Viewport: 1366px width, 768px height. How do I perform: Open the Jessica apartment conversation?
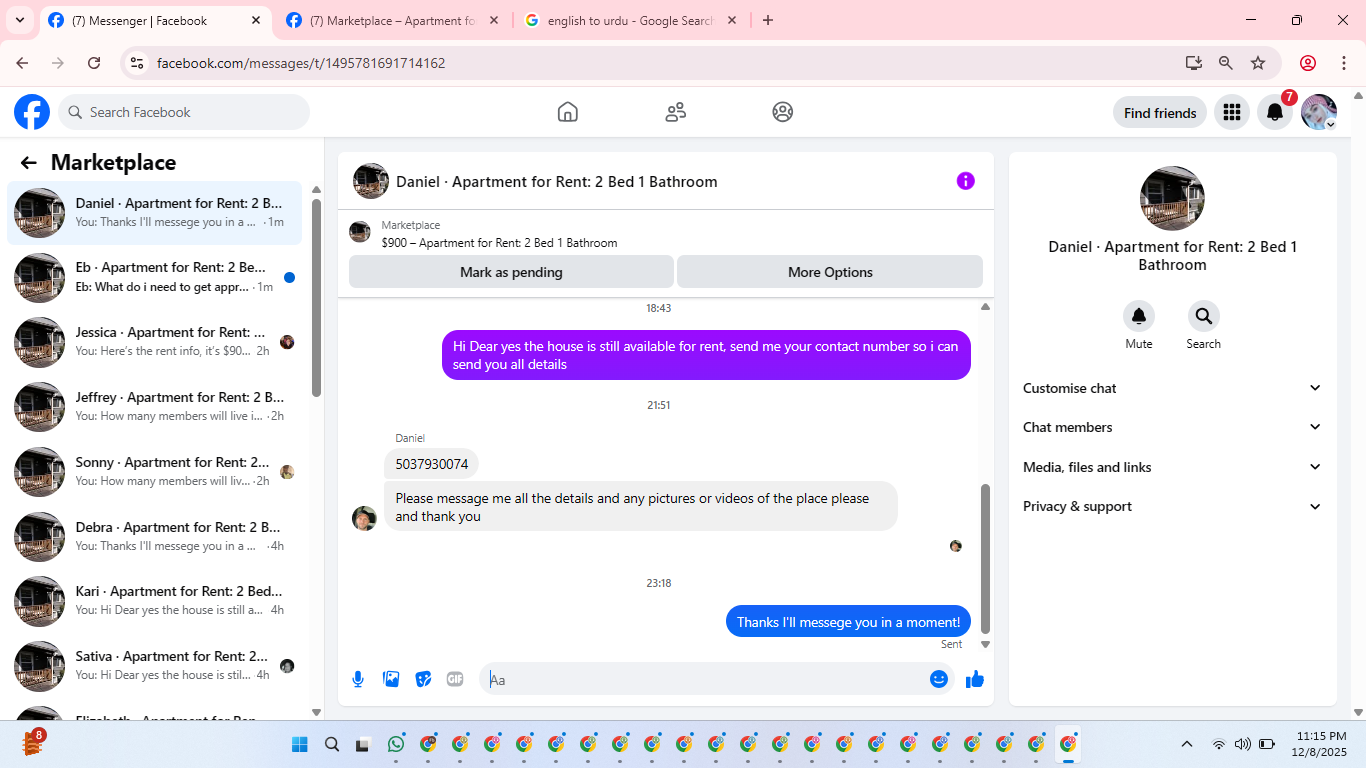pos(155,342)
